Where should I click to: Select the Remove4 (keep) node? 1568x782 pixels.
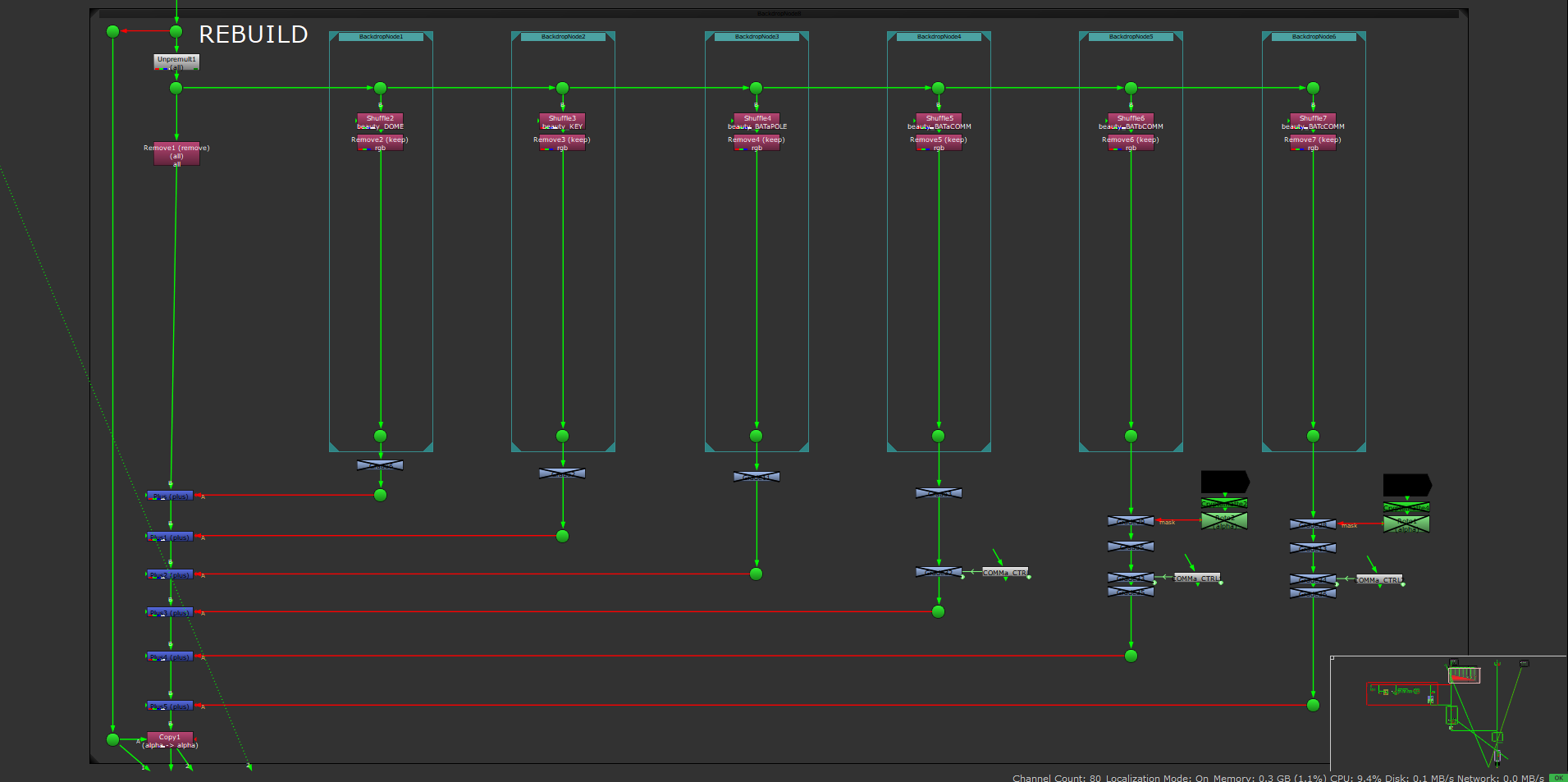[x=757, y=143]
